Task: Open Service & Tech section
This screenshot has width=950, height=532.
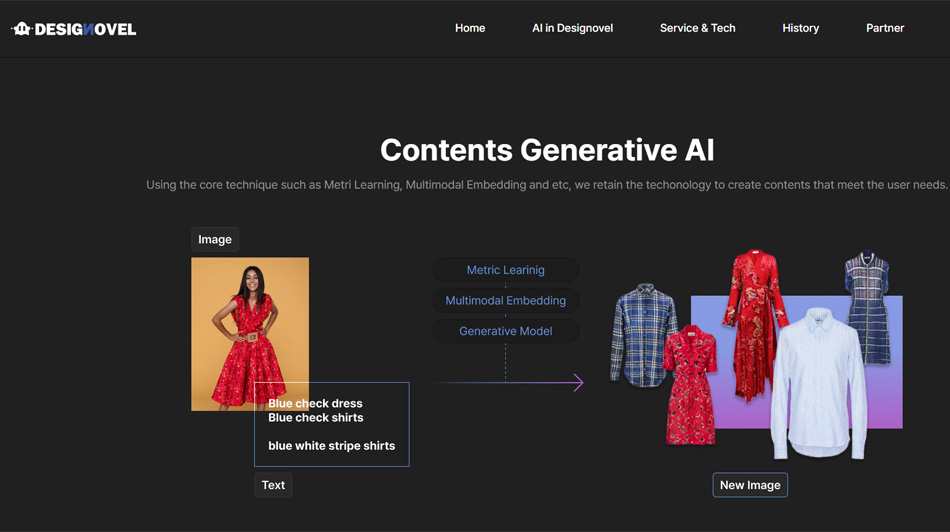Action: (697, 28)
